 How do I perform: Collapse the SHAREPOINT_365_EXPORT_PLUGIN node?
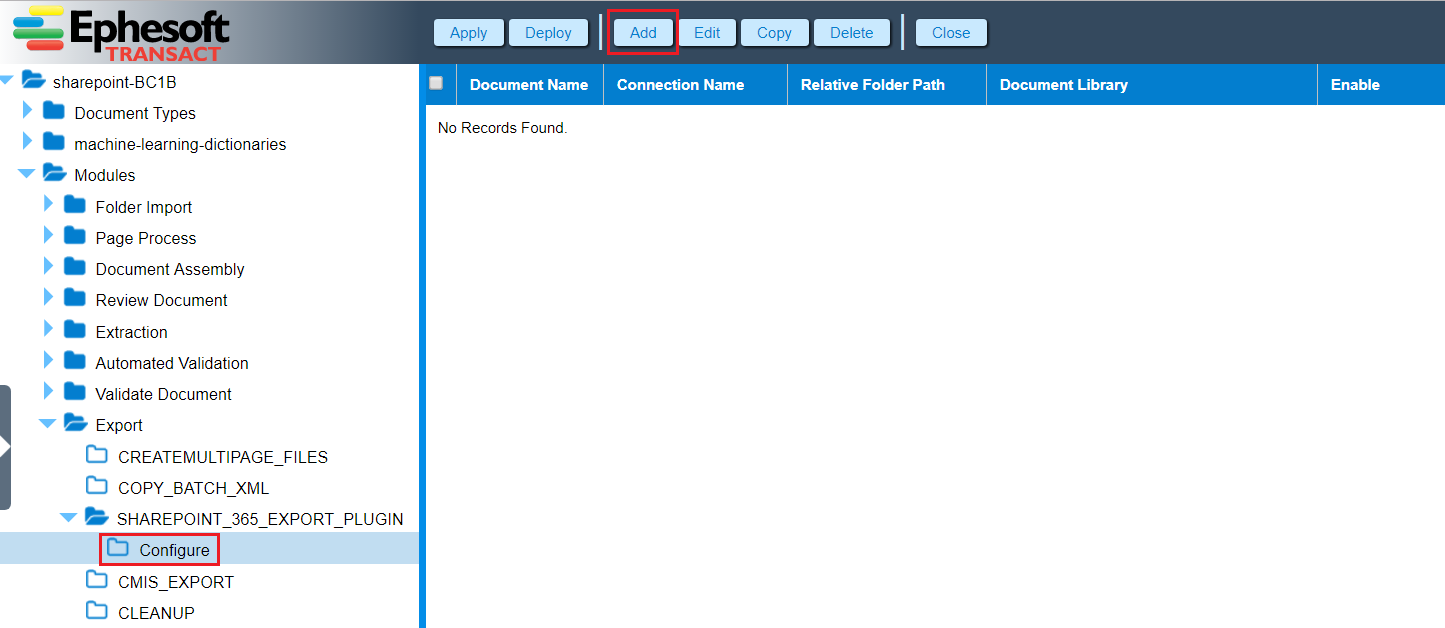point(69,518)
